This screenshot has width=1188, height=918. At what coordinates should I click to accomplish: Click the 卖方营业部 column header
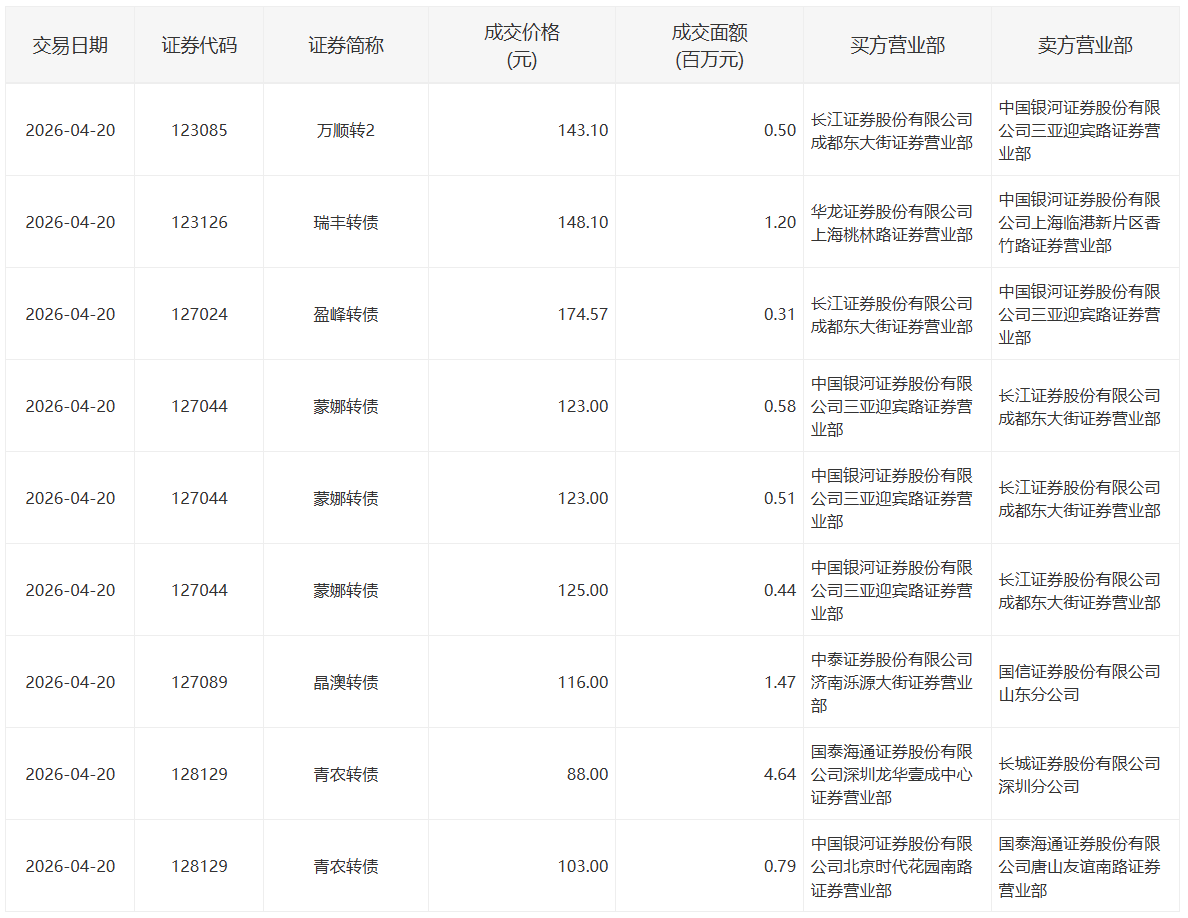[x=1085, y=46]
